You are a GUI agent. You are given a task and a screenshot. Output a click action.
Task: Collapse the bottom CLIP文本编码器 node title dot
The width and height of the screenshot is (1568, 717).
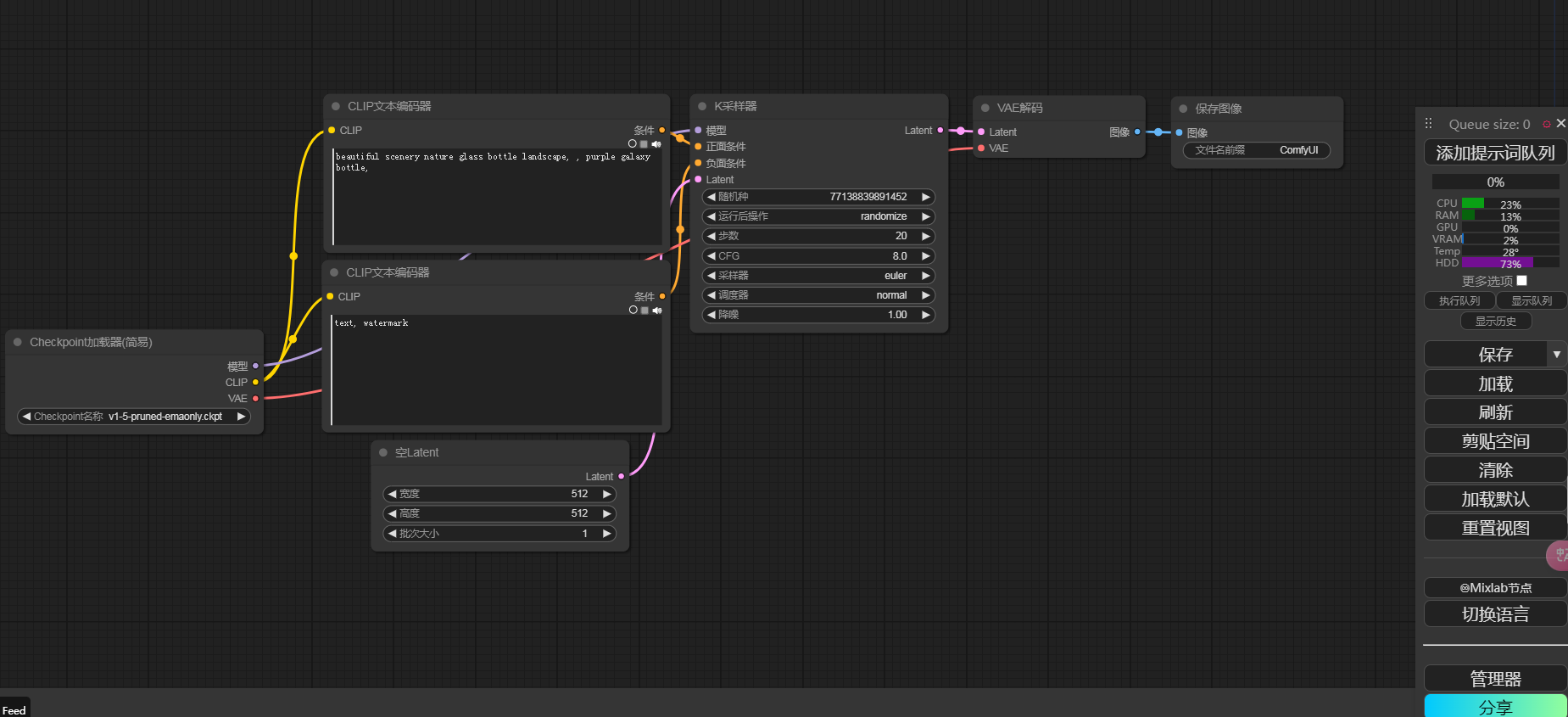(334, 272)
